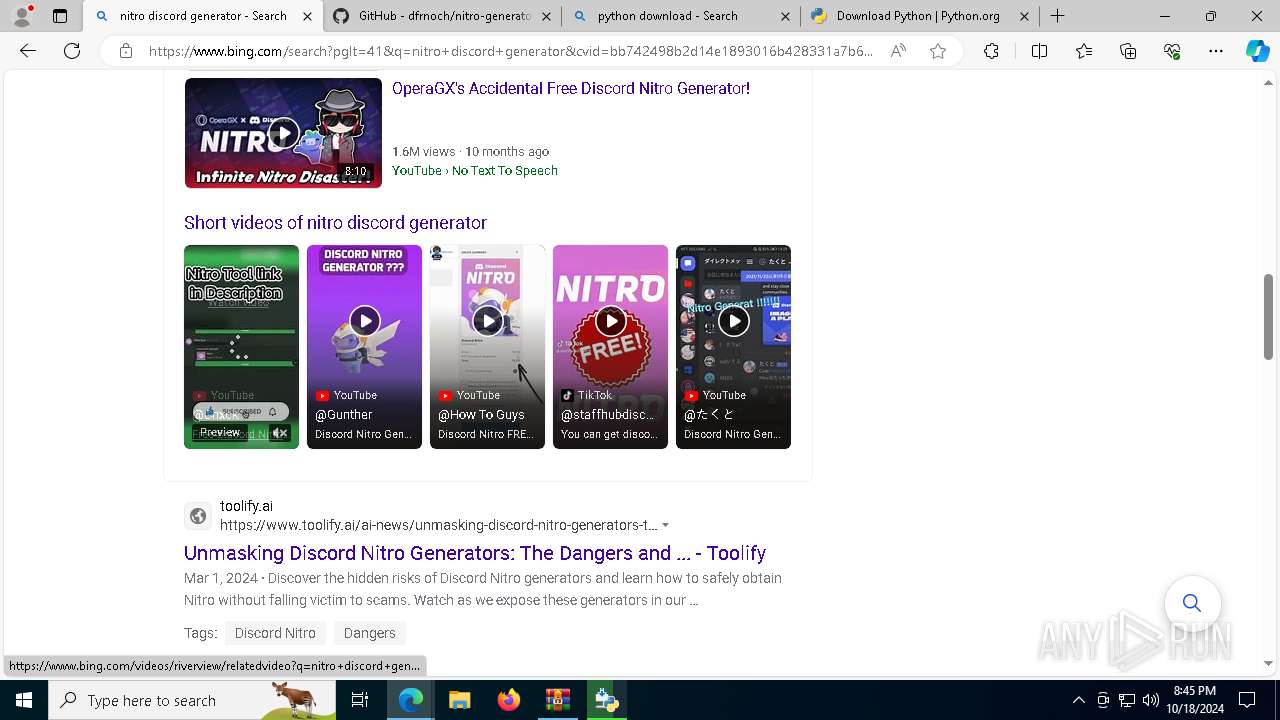Open the browser profile avatar

coord(22,16)
